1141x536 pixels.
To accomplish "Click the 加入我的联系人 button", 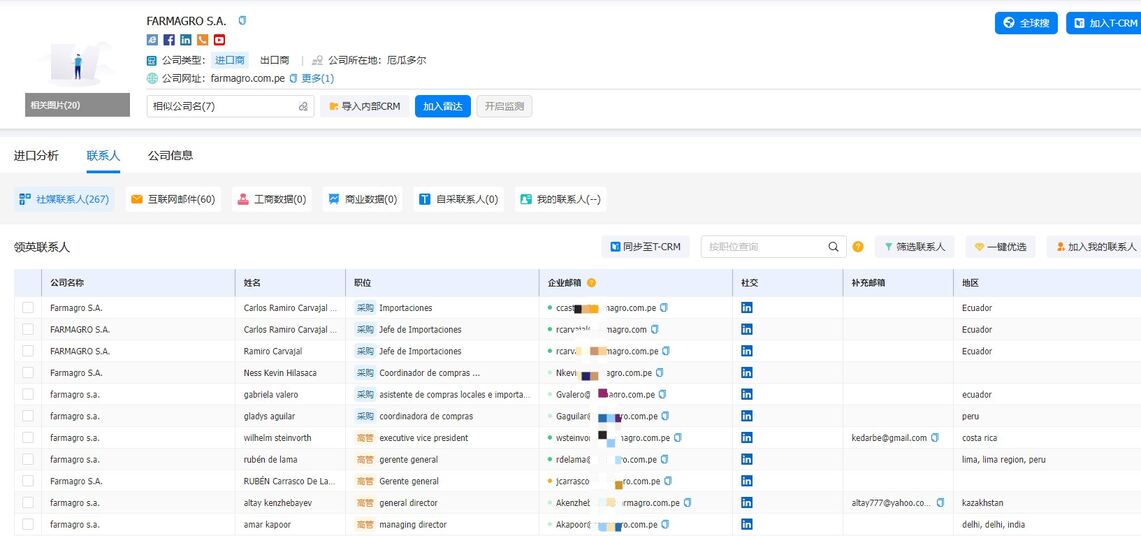I will click(1095, 247).
